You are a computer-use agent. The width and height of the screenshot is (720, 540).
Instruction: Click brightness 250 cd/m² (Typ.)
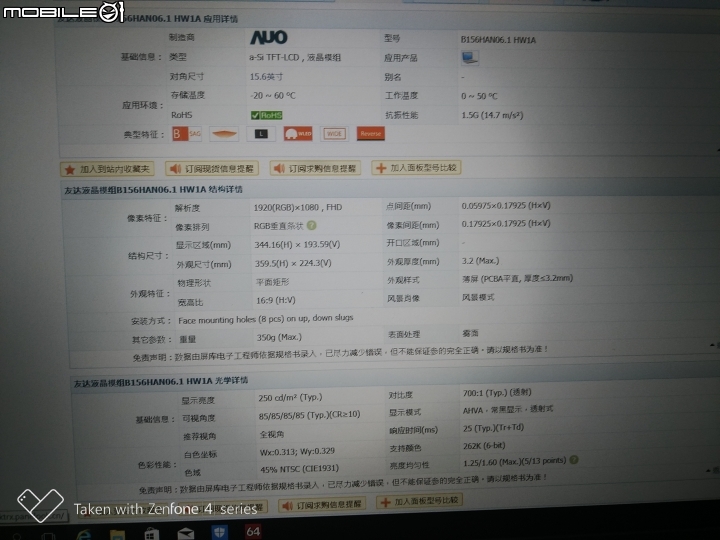tap(290, 398)
